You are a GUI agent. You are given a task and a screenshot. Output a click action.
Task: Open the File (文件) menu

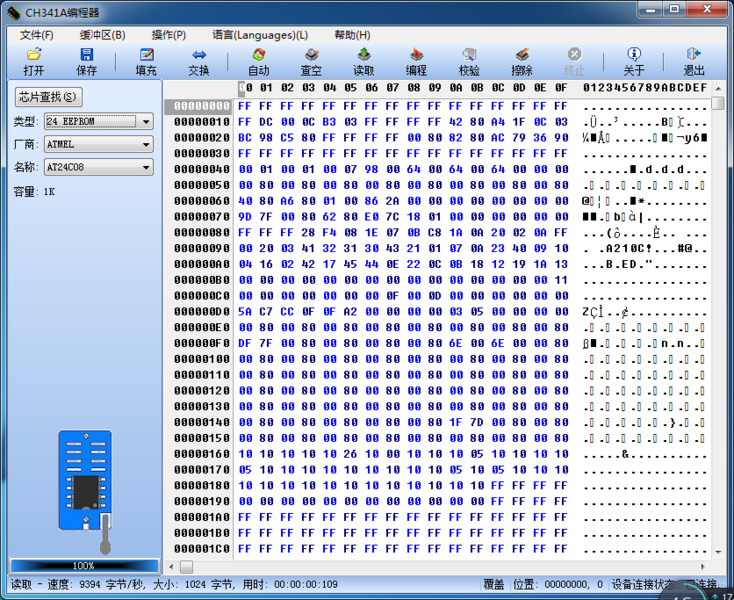[36, 35]
